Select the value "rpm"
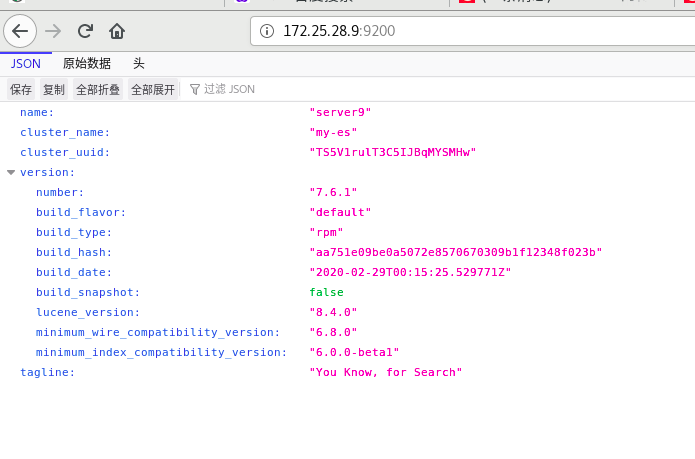695x459 pixels. (x=326, y=232)
